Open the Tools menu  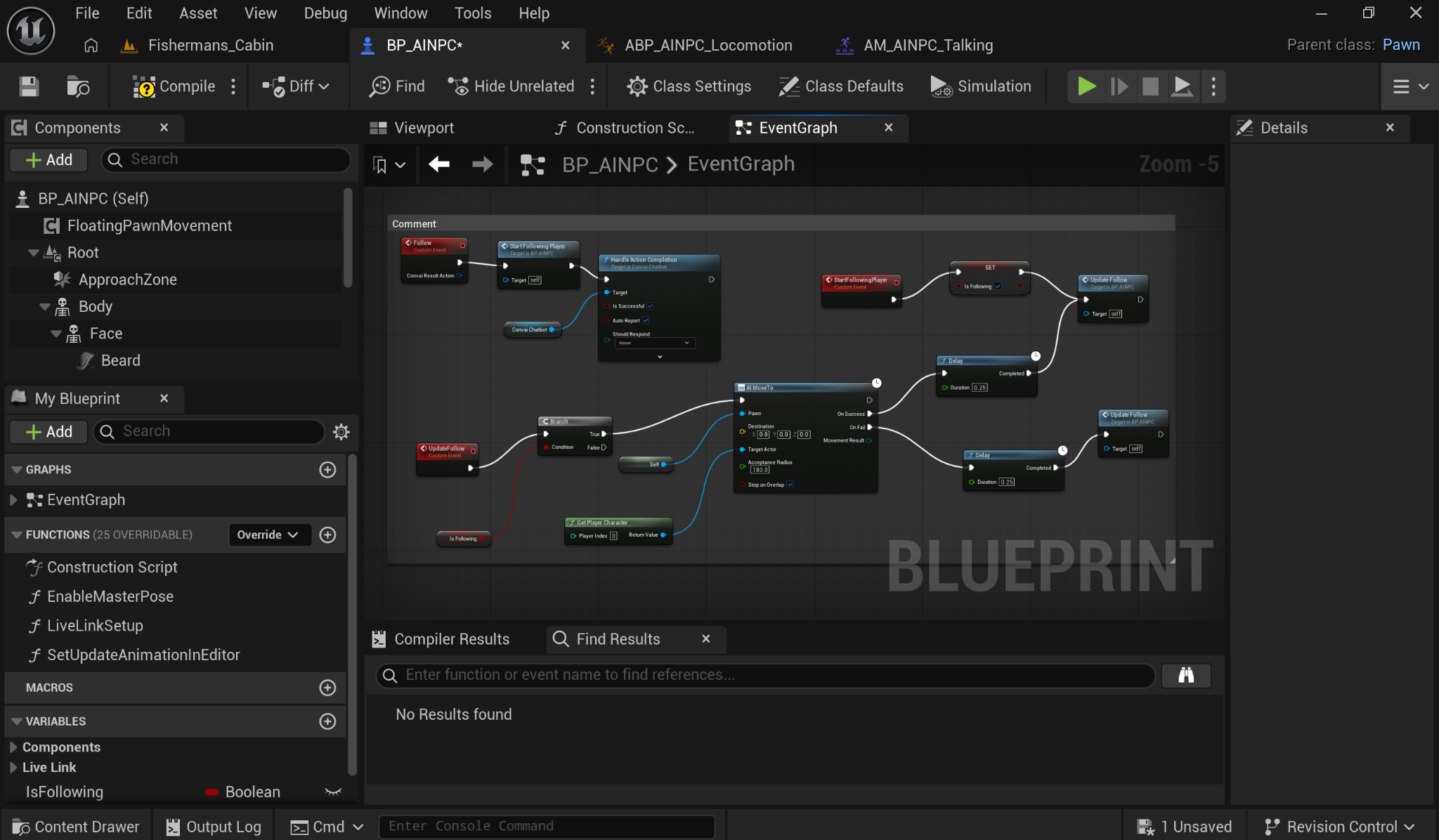(473, 13)
